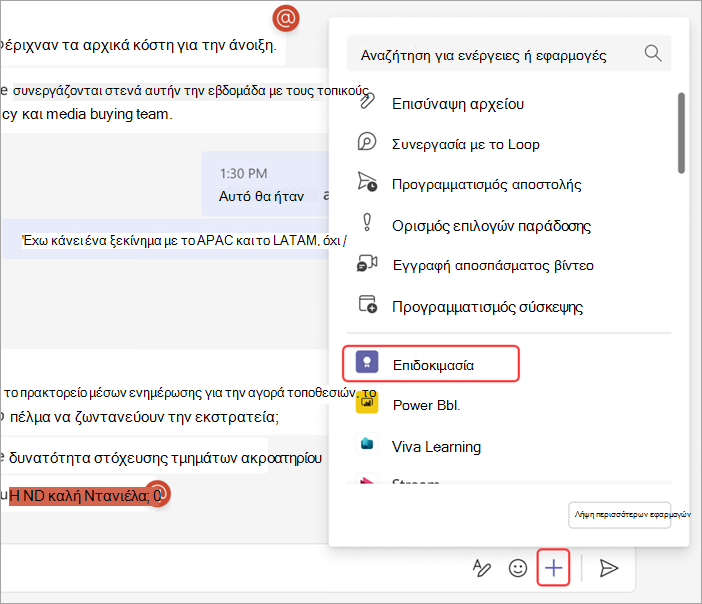Click the purple Praise app icon
The height and width of the screenshot is (604, 702).
click(367, 362)
